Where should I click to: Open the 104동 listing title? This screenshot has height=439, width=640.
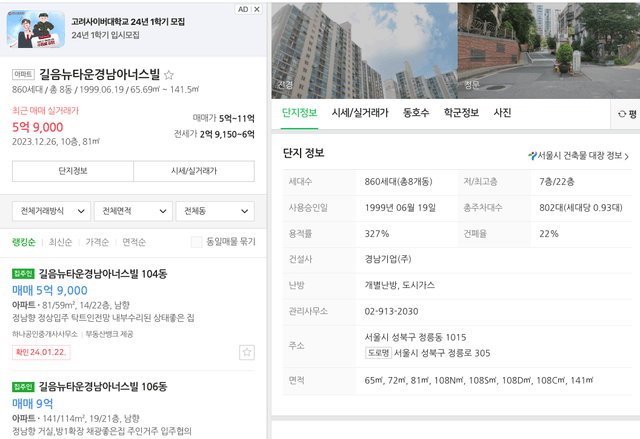pos(103,274)
